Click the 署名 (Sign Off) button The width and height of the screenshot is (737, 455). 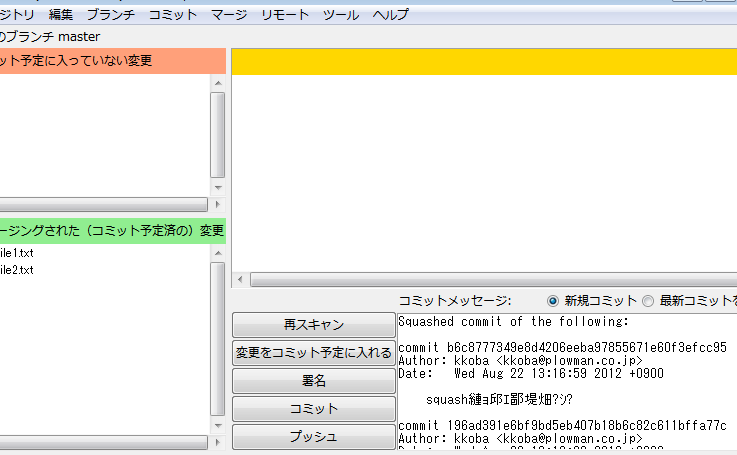coord(314,381)
